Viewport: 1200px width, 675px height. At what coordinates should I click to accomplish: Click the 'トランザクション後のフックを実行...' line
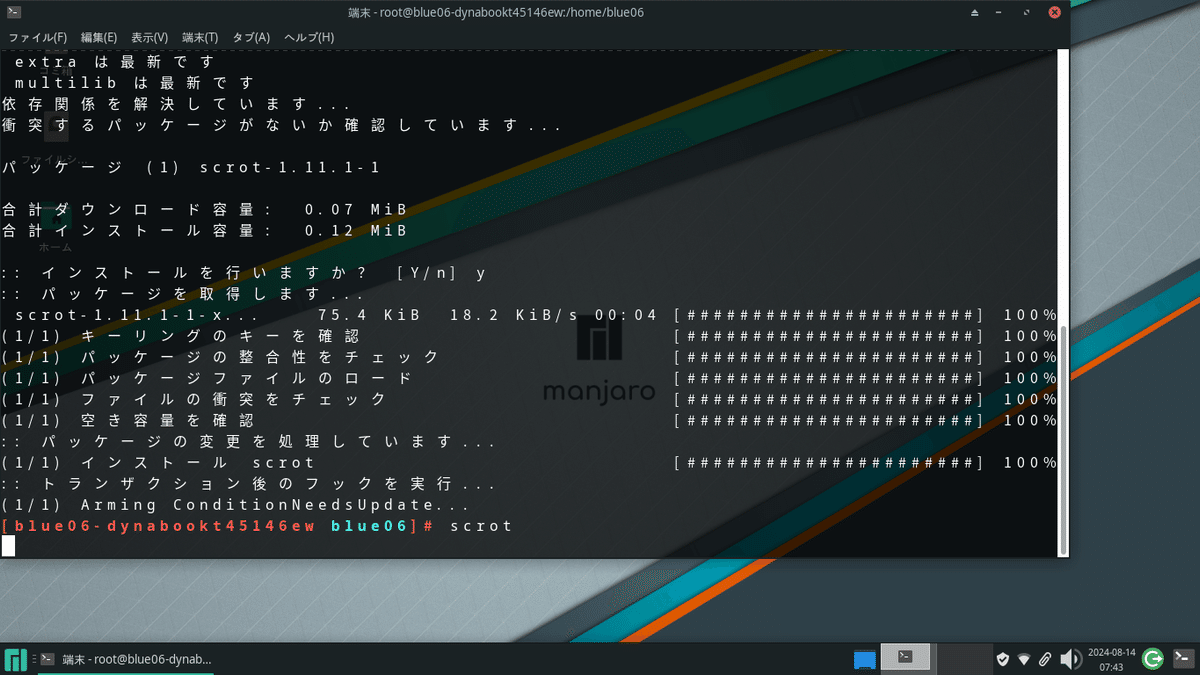tap(248, 483)
